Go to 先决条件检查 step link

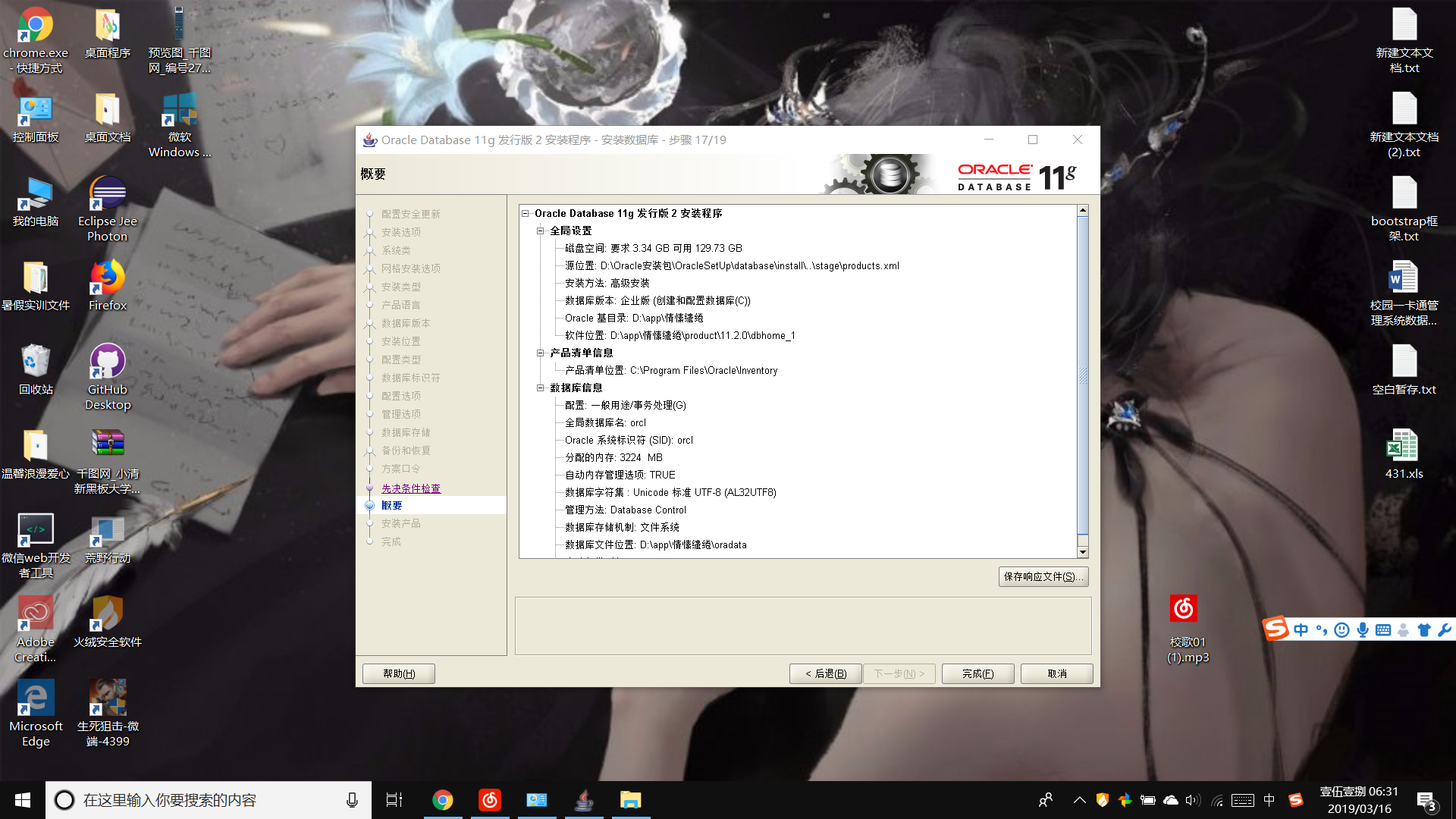410,488
